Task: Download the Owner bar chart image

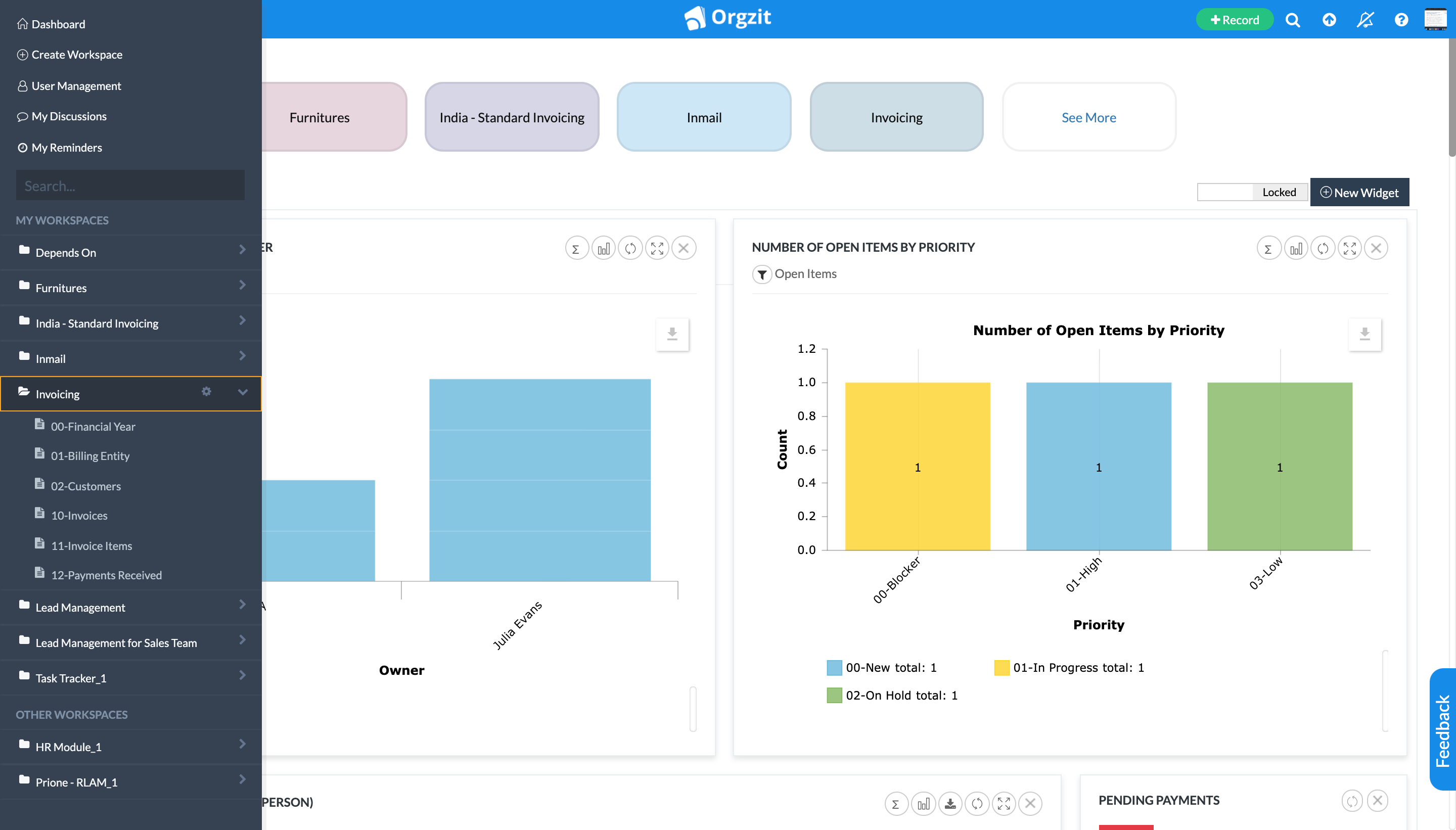Action: (673, 334)
